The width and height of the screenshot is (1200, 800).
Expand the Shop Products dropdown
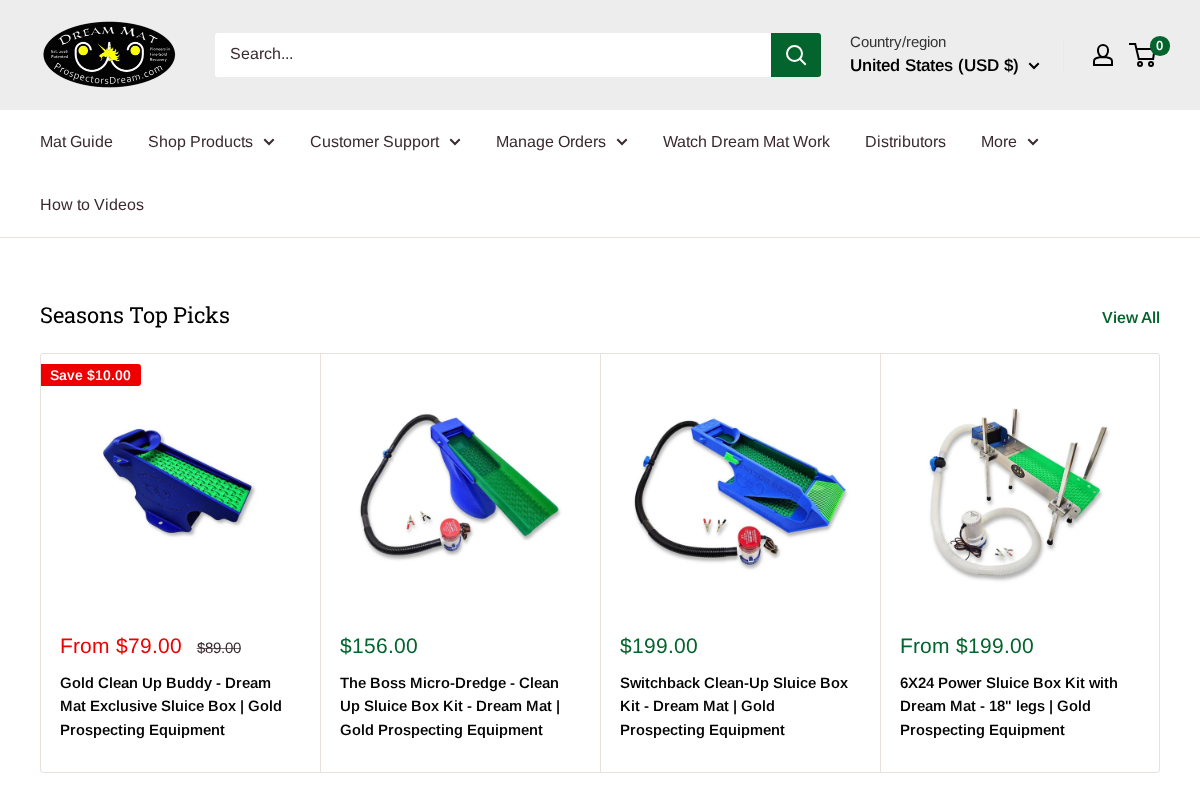click(x=210, y=141)
